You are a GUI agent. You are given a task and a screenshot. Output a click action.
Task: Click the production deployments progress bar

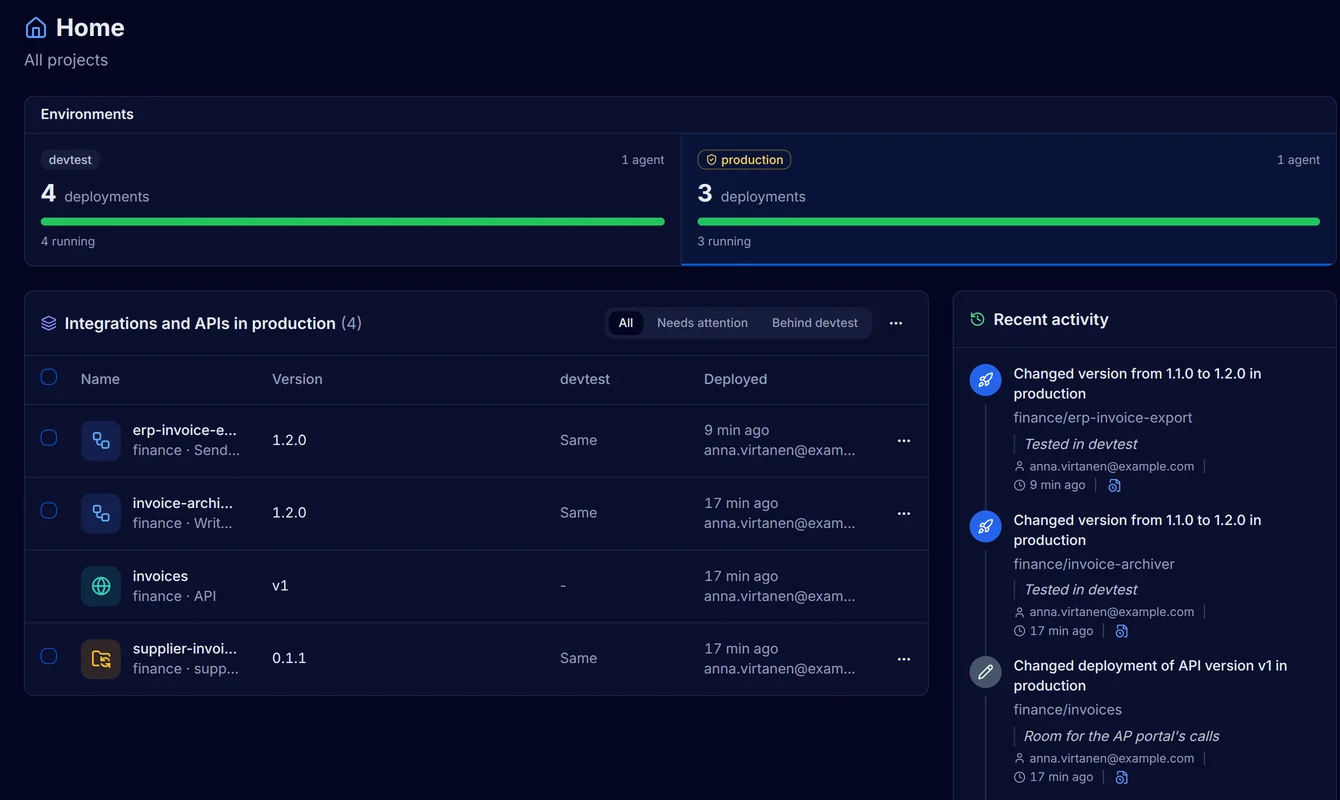click(1008, 221)
